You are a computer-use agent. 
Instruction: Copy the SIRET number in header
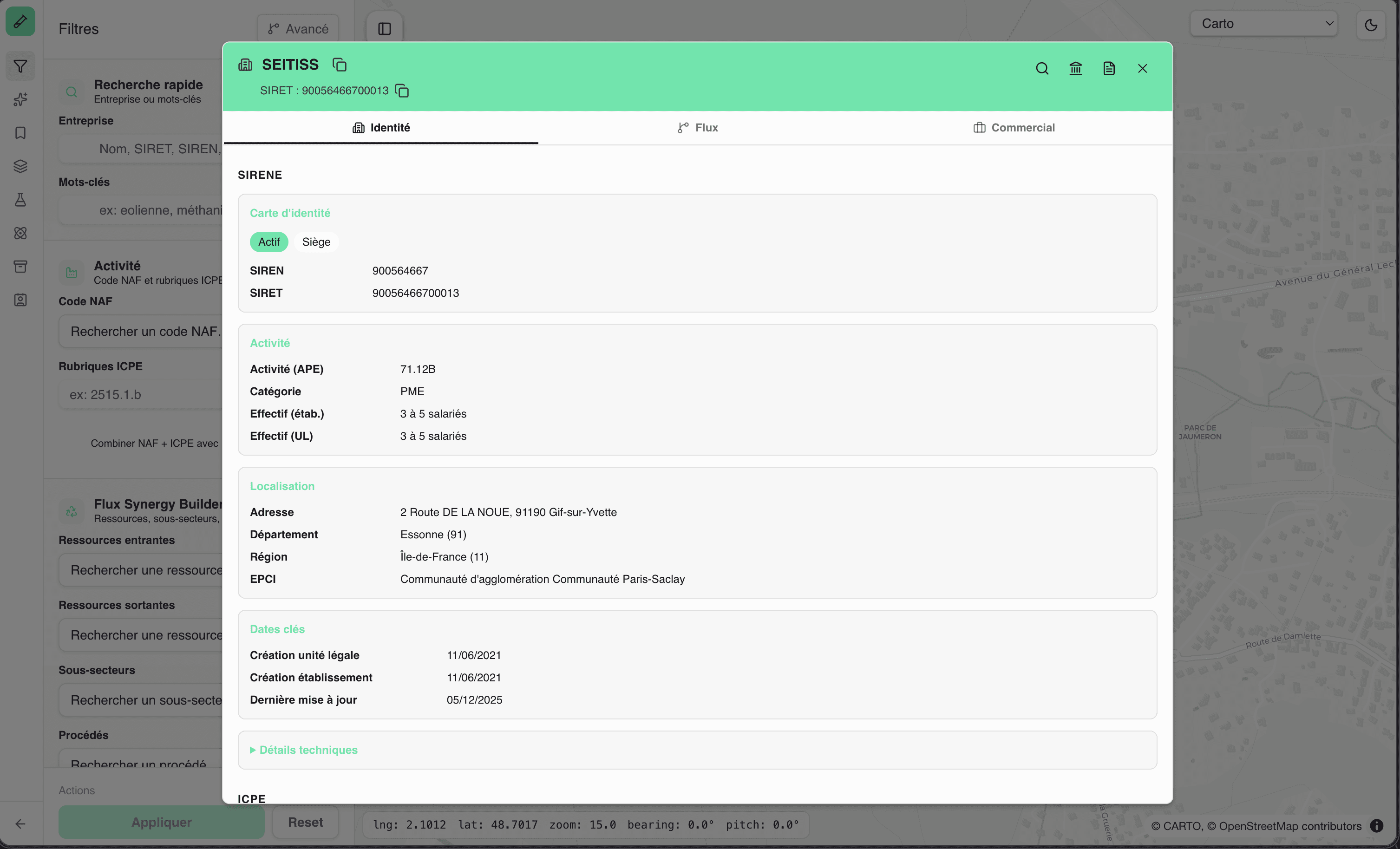tap(402, 91)
